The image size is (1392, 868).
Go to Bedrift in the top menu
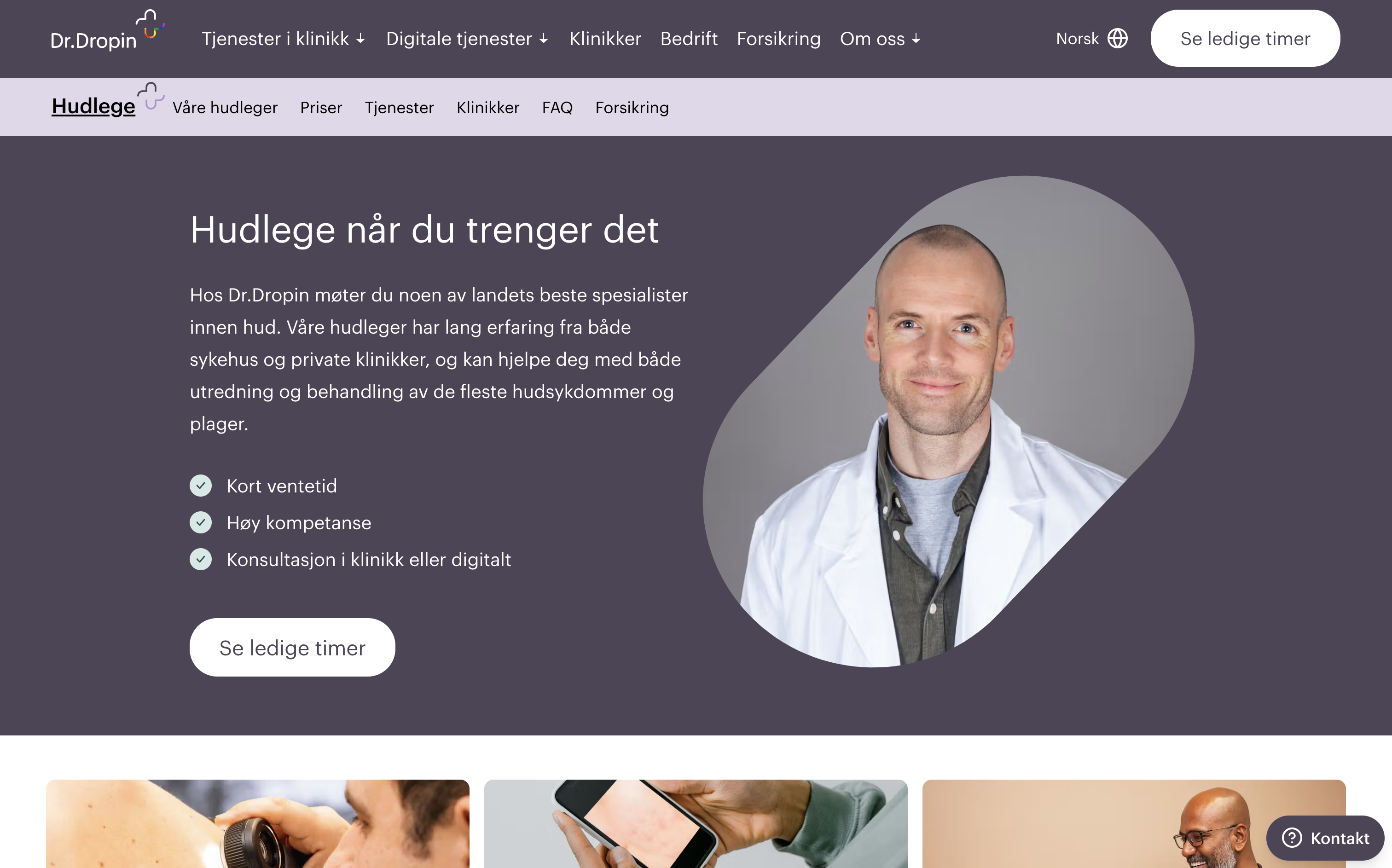pos(689,39)
